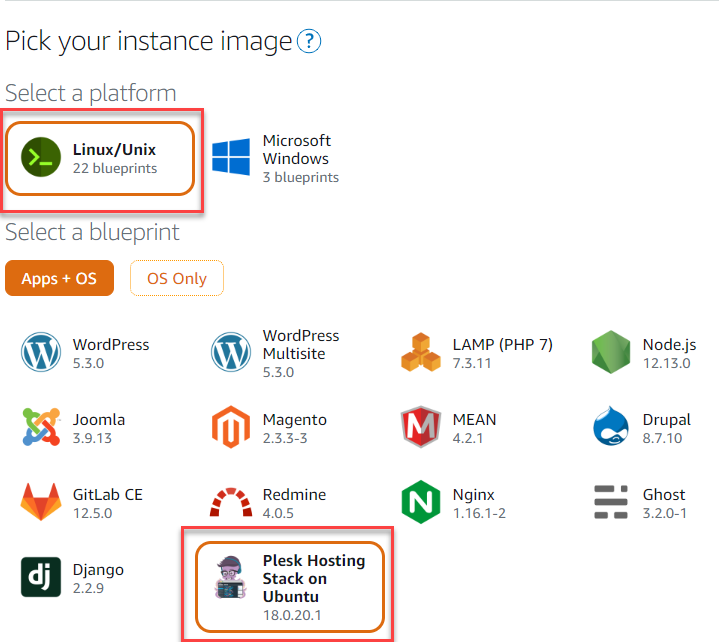Select the Linux/Unix terminal icon
Image resolution: width=719 pixels, height=642 pixels.
[41, 157]
